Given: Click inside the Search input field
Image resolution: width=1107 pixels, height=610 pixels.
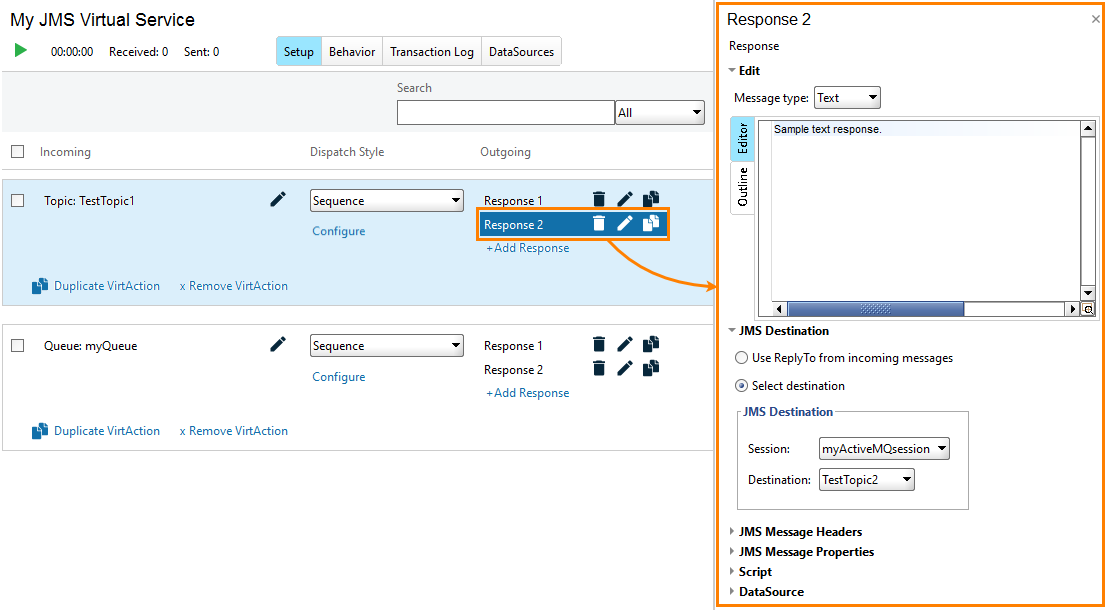Looking at the screenshot, I should click(505, 112).
